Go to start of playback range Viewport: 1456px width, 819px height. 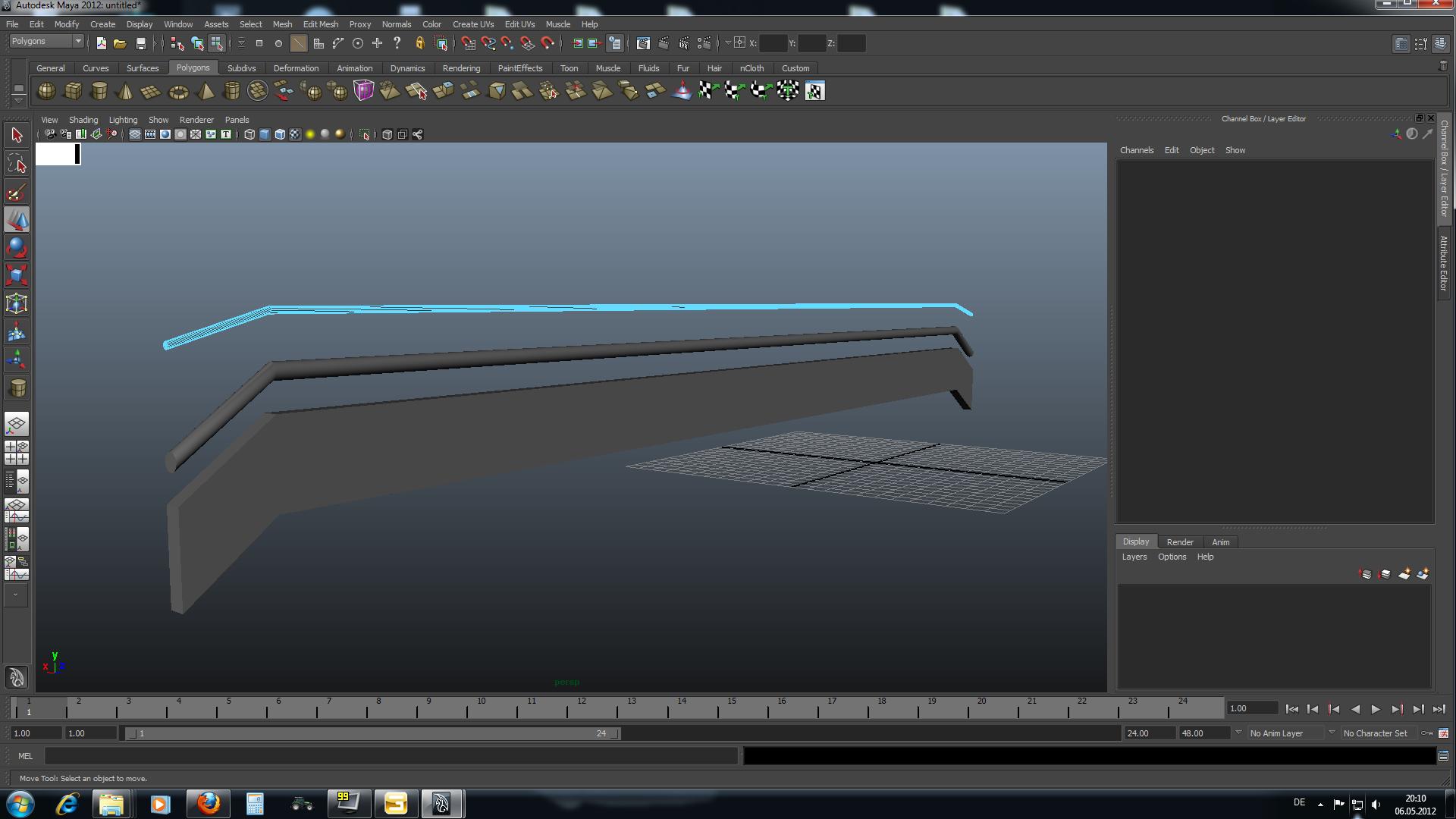(1292, 709)
